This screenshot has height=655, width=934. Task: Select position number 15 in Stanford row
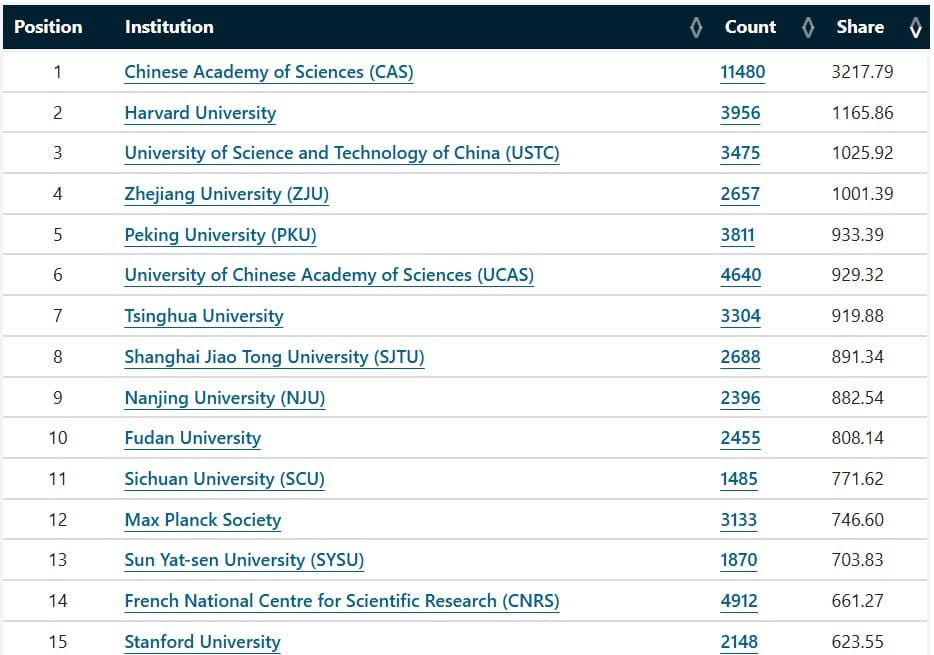point(58,642)
